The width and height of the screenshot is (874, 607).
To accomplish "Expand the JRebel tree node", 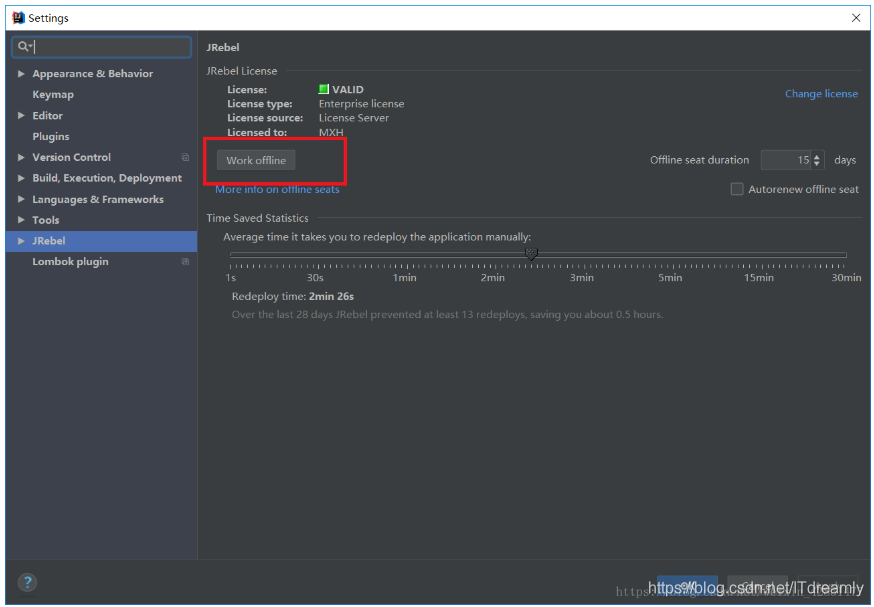I will point(21,241).
